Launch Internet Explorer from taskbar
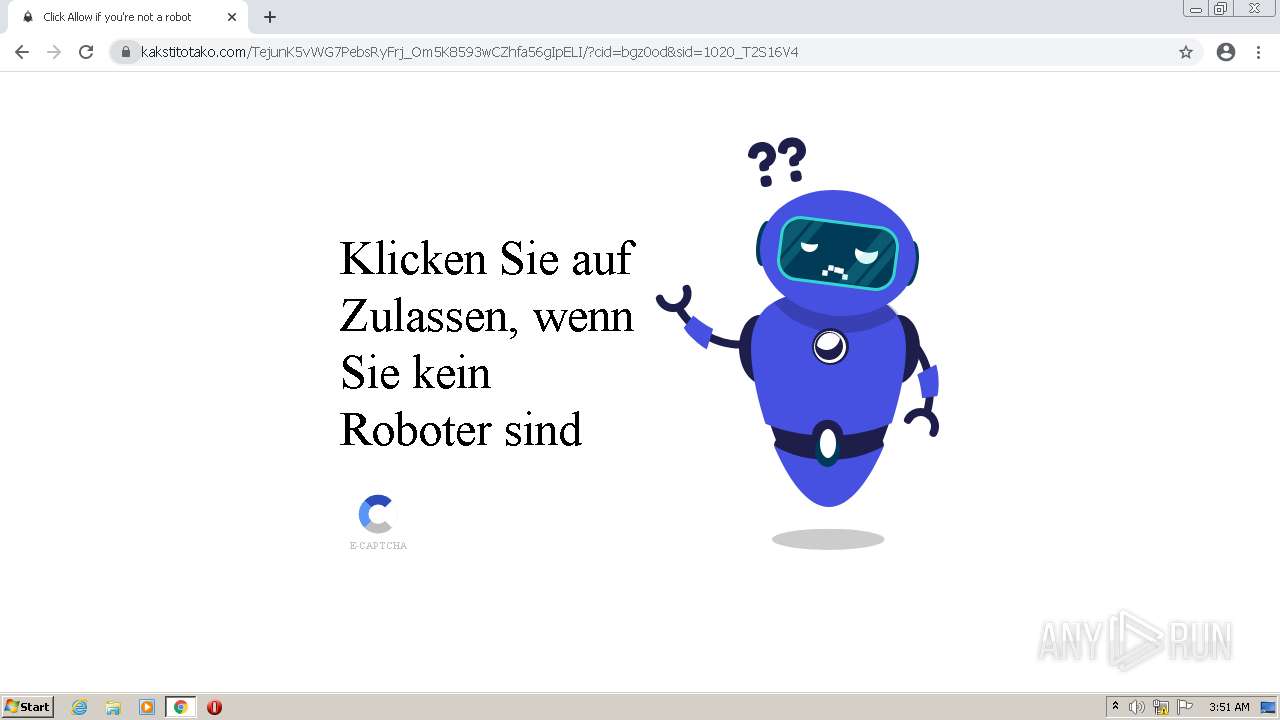Screen dimensions: 1280x720 tap(80, 707)
